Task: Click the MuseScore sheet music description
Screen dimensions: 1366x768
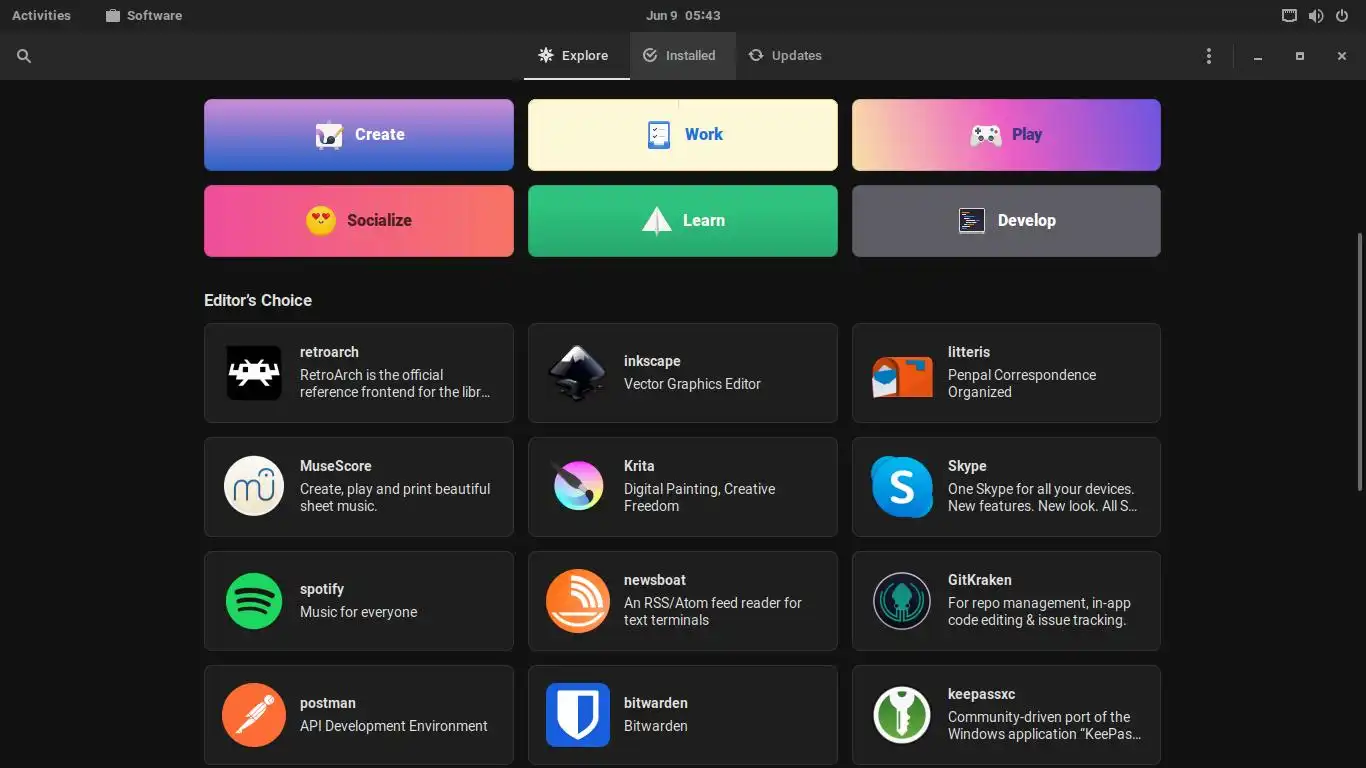Action: pyautogui.click(x=395, y=498)
